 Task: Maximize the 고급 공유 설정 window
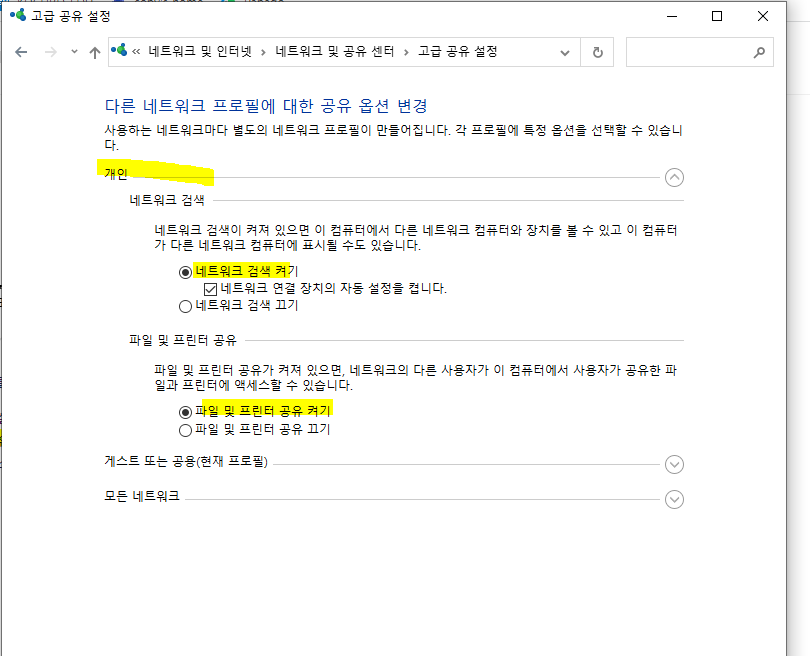pos(717,17)
